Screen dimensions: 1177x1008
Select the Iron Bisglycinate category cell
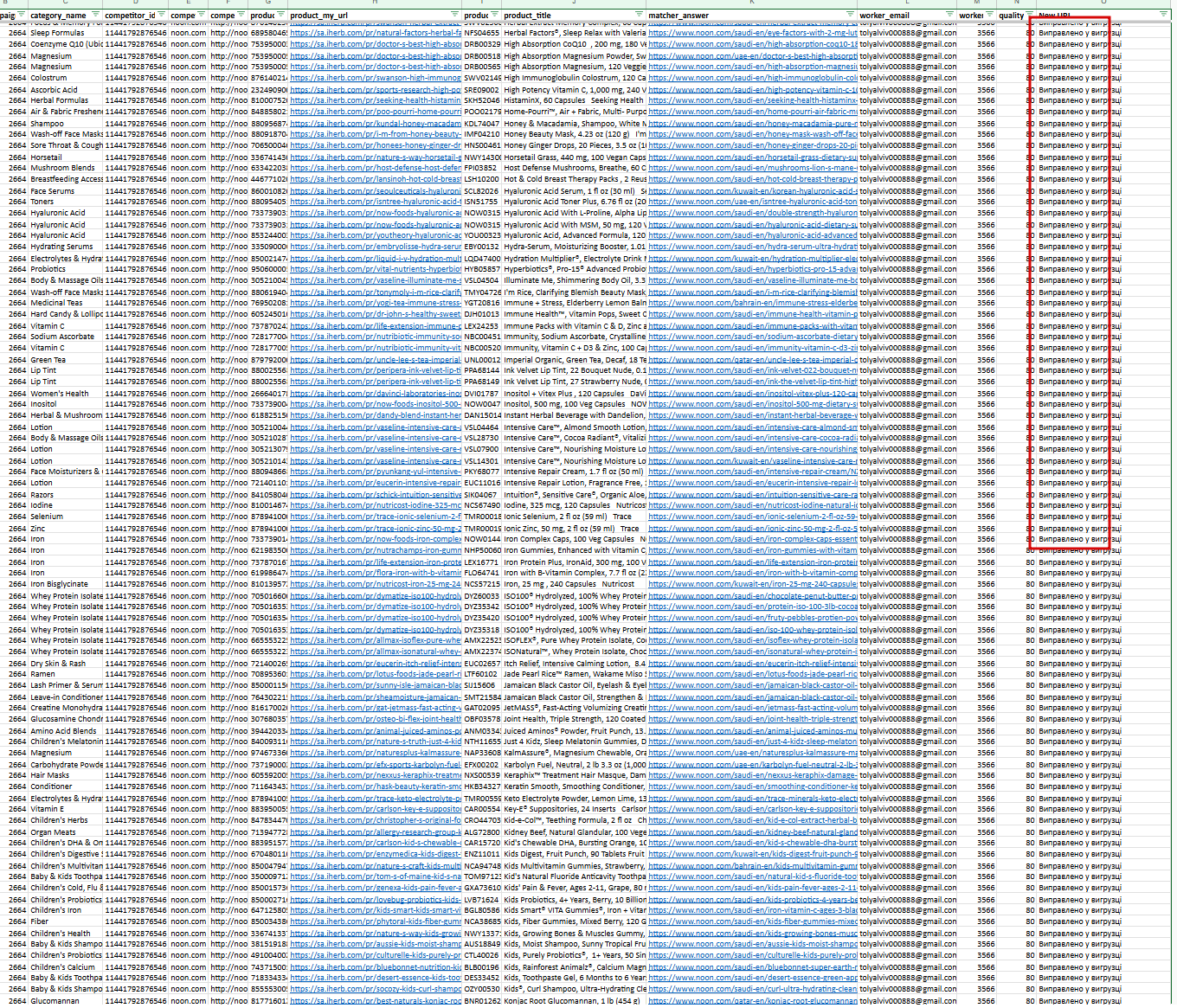pos(66,584)
